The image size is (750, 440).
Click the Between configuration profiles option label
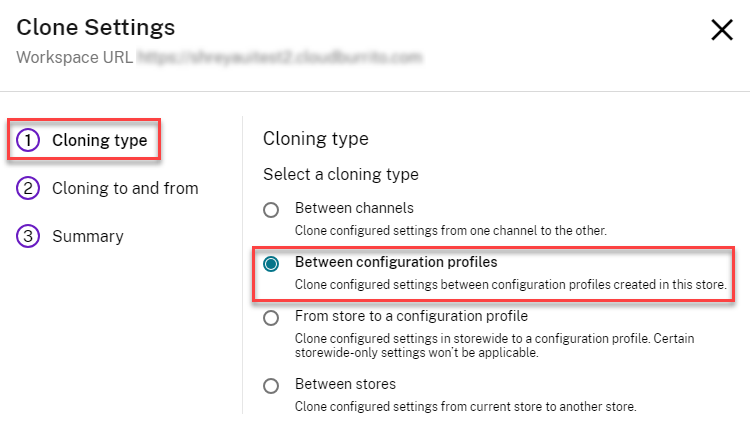click(x=396, y=263)
